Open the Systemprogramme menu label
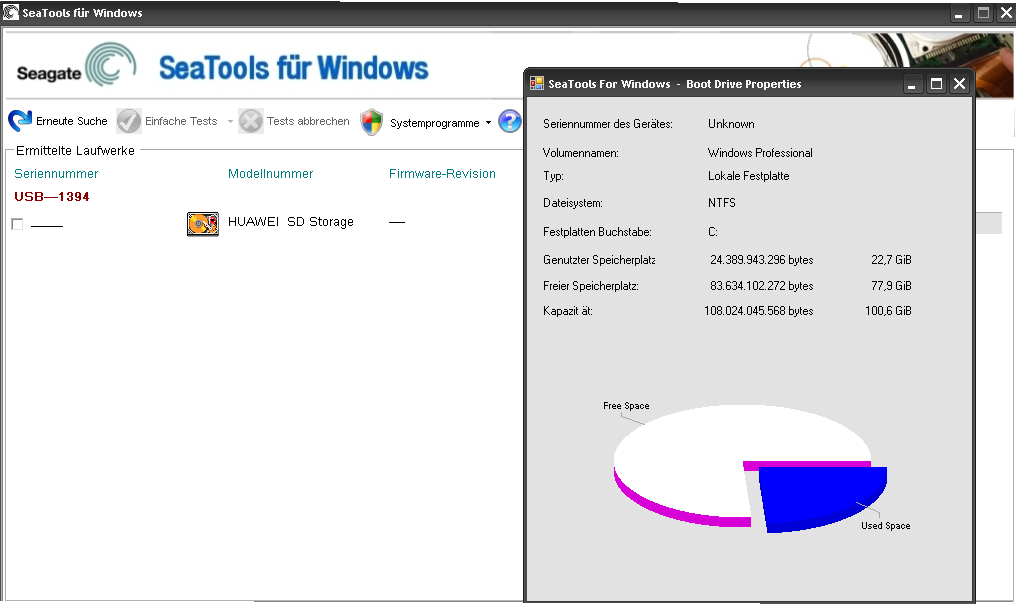 coord(434,123)
